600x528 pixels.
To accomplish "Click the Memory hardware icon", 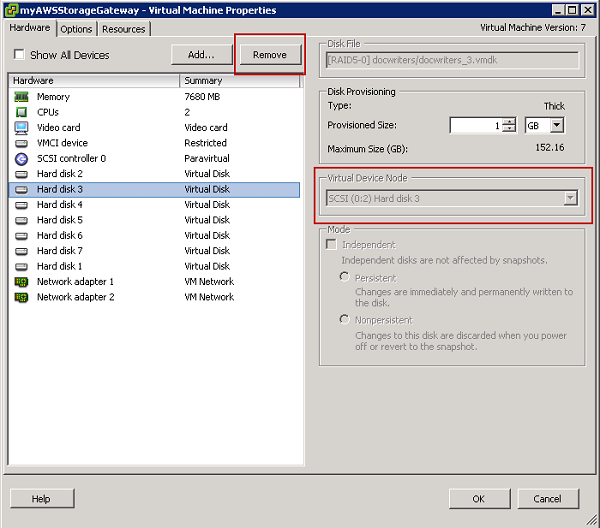I will pos(21,97).
